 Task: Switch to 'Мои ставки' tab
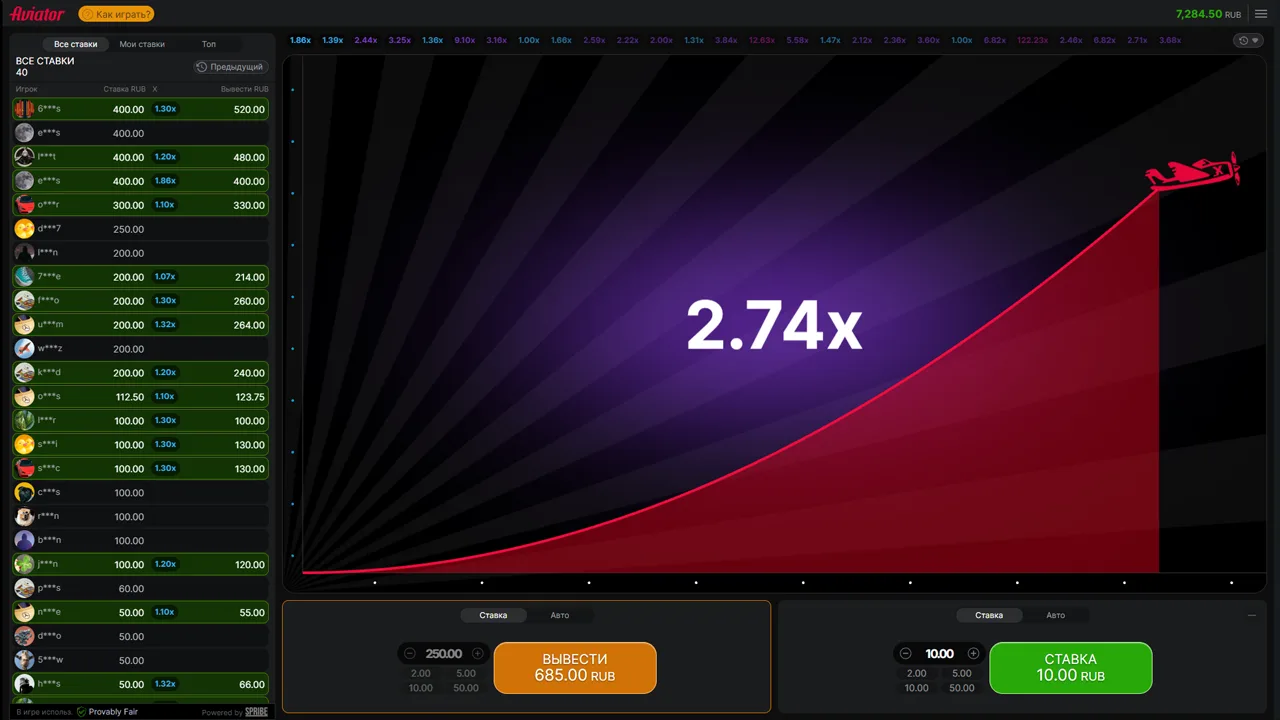[142, 44]
